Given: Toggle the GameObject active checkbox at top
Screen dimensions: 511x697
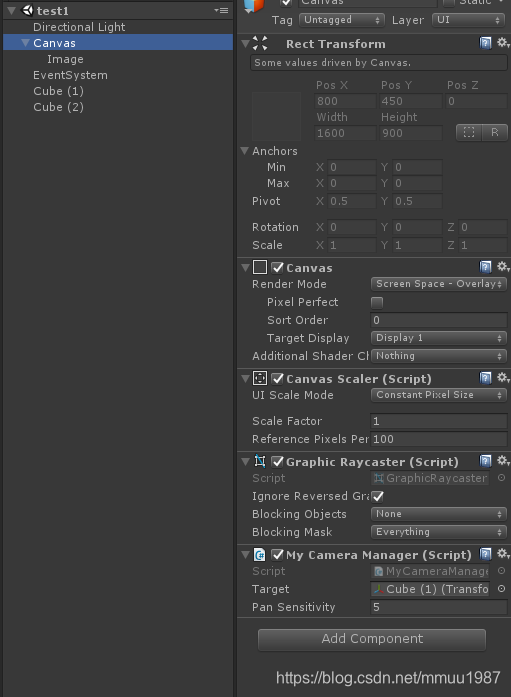Looking at the screenshot, I should coord(287,3).
